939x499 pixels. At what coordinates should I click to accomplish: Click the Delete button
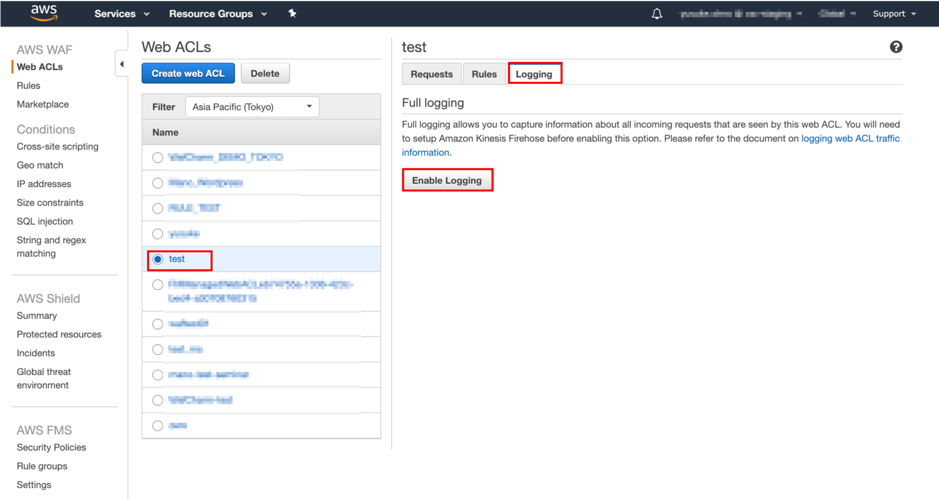[x=265, y=74]
